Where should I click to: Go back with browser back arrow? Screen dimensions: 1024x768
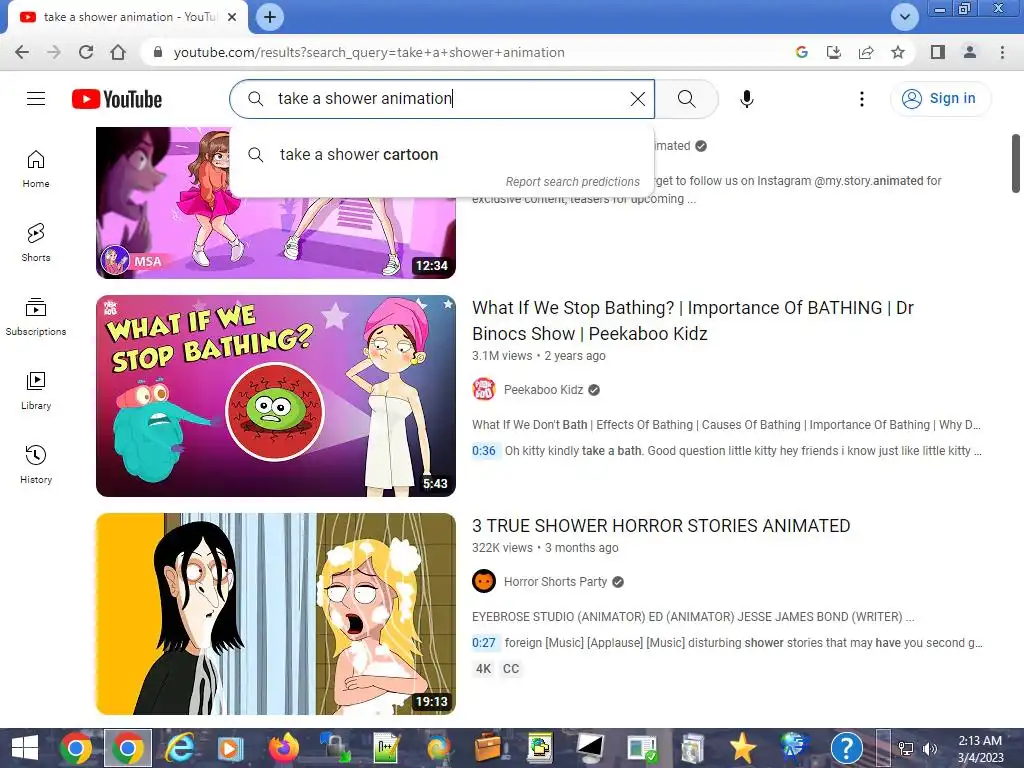coord(22,52)
